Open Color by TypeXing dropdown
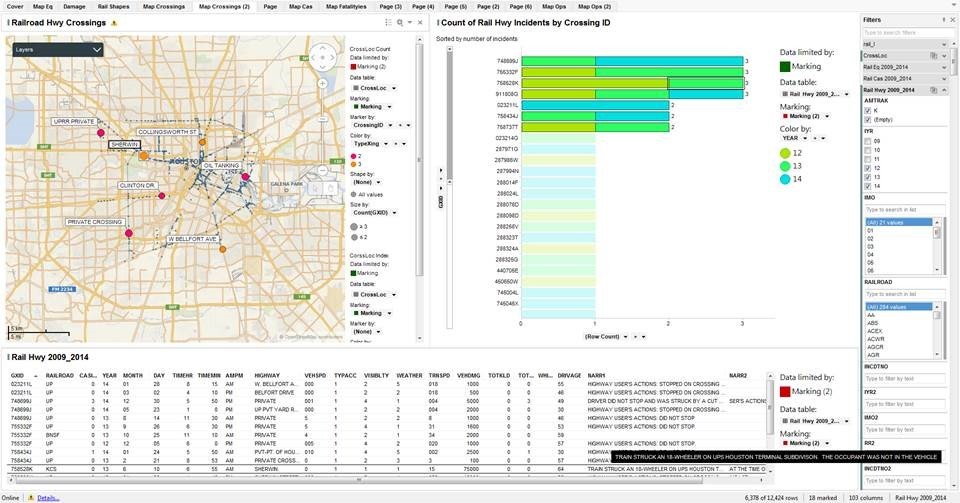Screen dimensions: 960x503 385,144
